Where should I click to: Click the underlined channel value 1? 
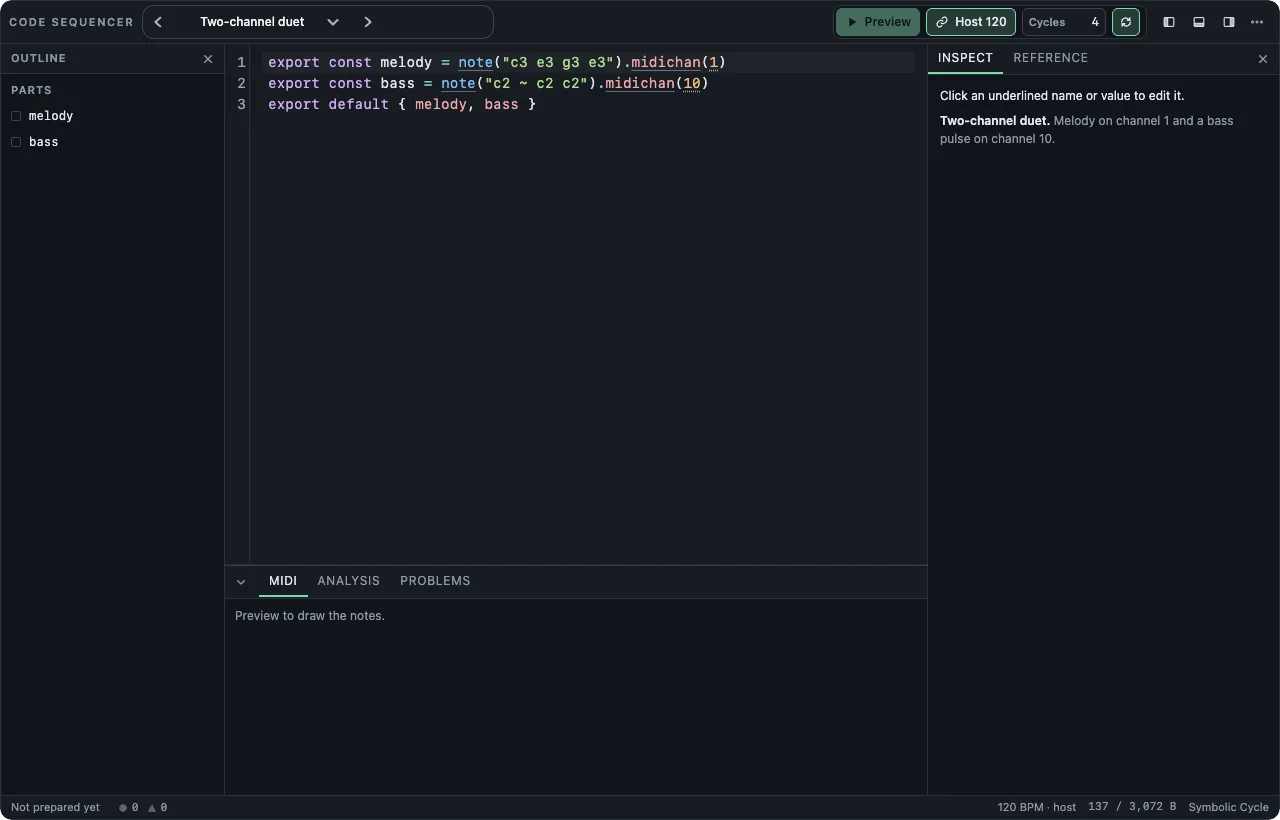click(x=714, y=62)
